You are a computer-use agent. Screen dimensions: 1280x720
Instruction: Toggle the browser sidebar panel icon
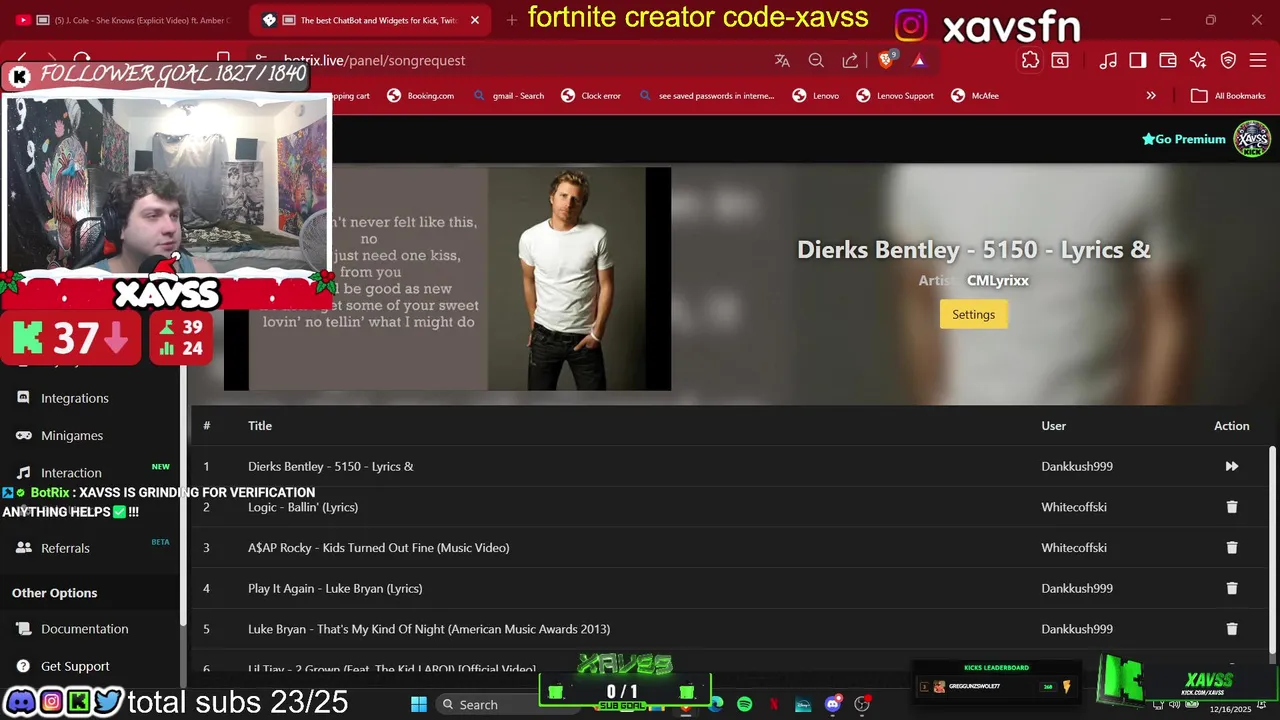click(x=1138, y=61)
